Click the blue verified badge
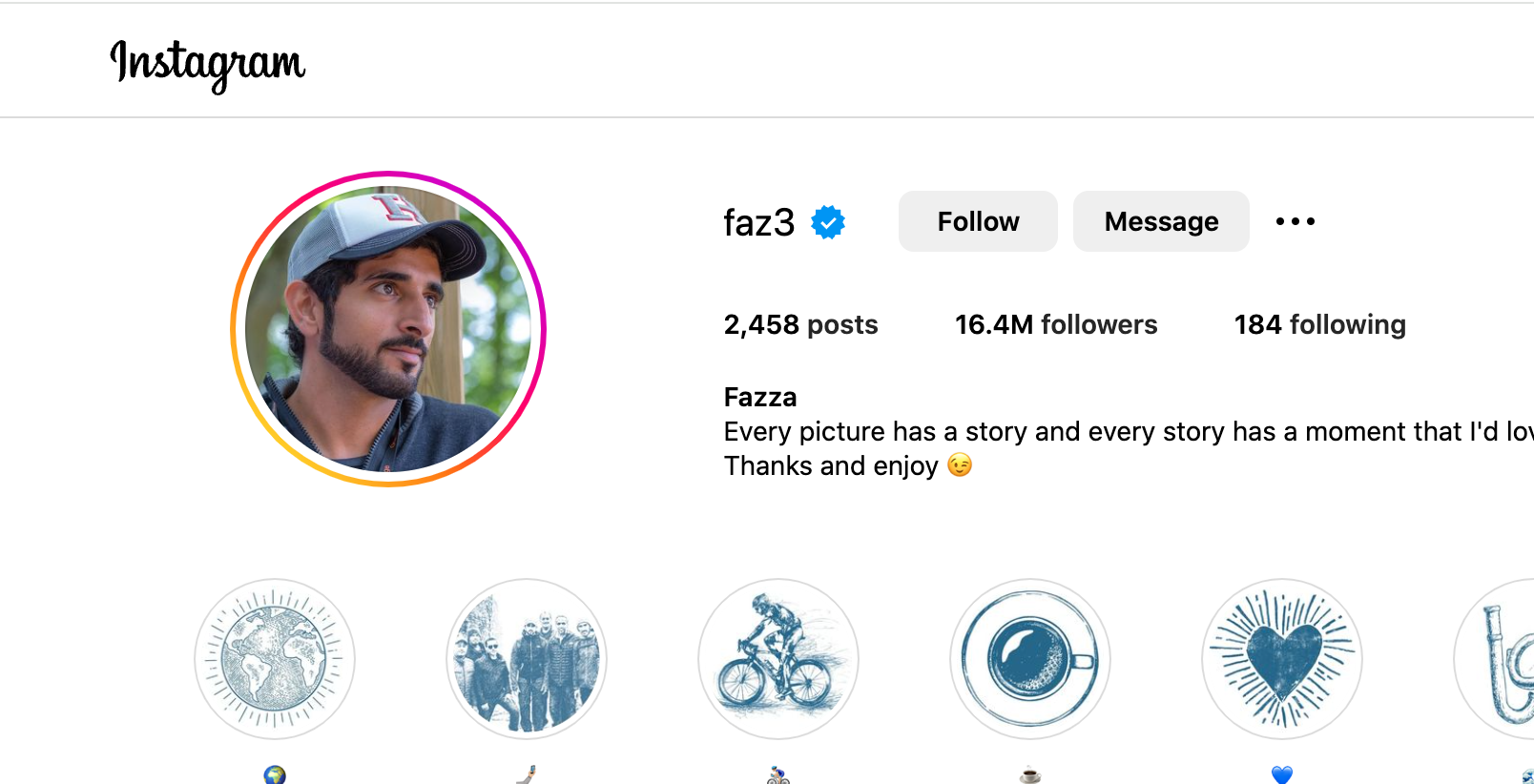Image resolution: width=1534 pixels, height=784 pixels. [828, 222]
